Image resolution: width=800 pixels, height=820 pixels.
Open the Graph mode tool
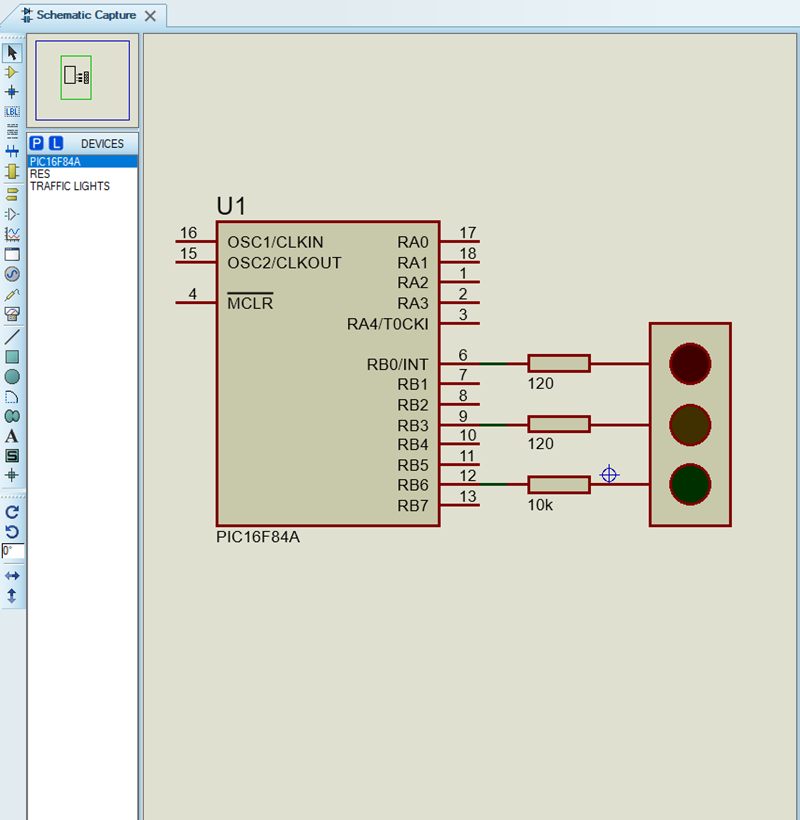coord(12,234)
